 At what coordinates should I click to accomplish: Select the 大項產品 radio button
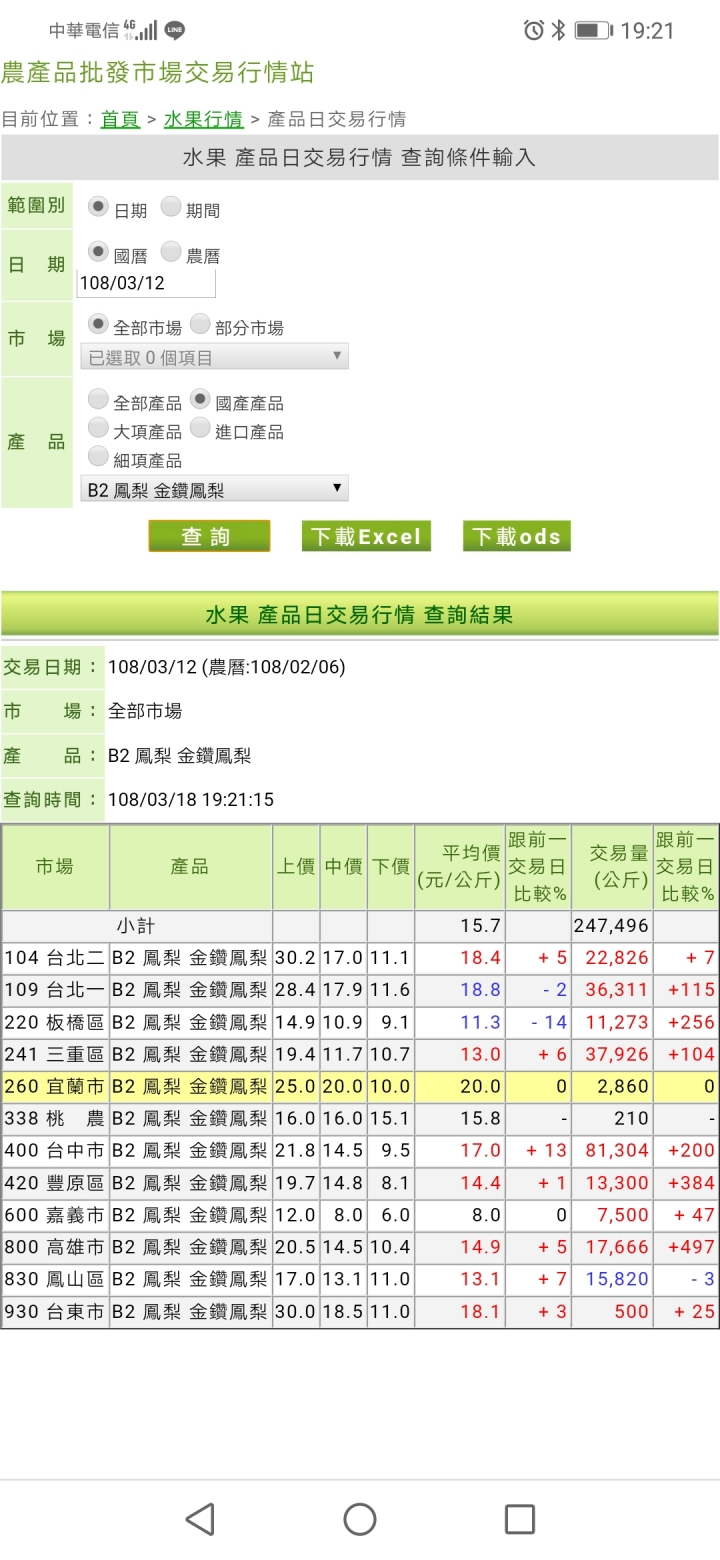(x=98, y=428)
